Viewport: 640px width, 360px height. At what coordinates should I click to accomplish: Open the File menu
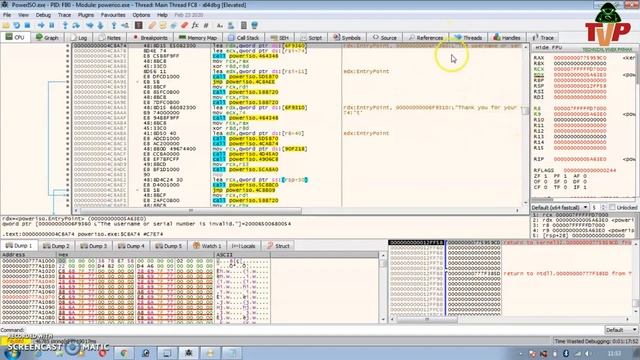click(7, 15)
